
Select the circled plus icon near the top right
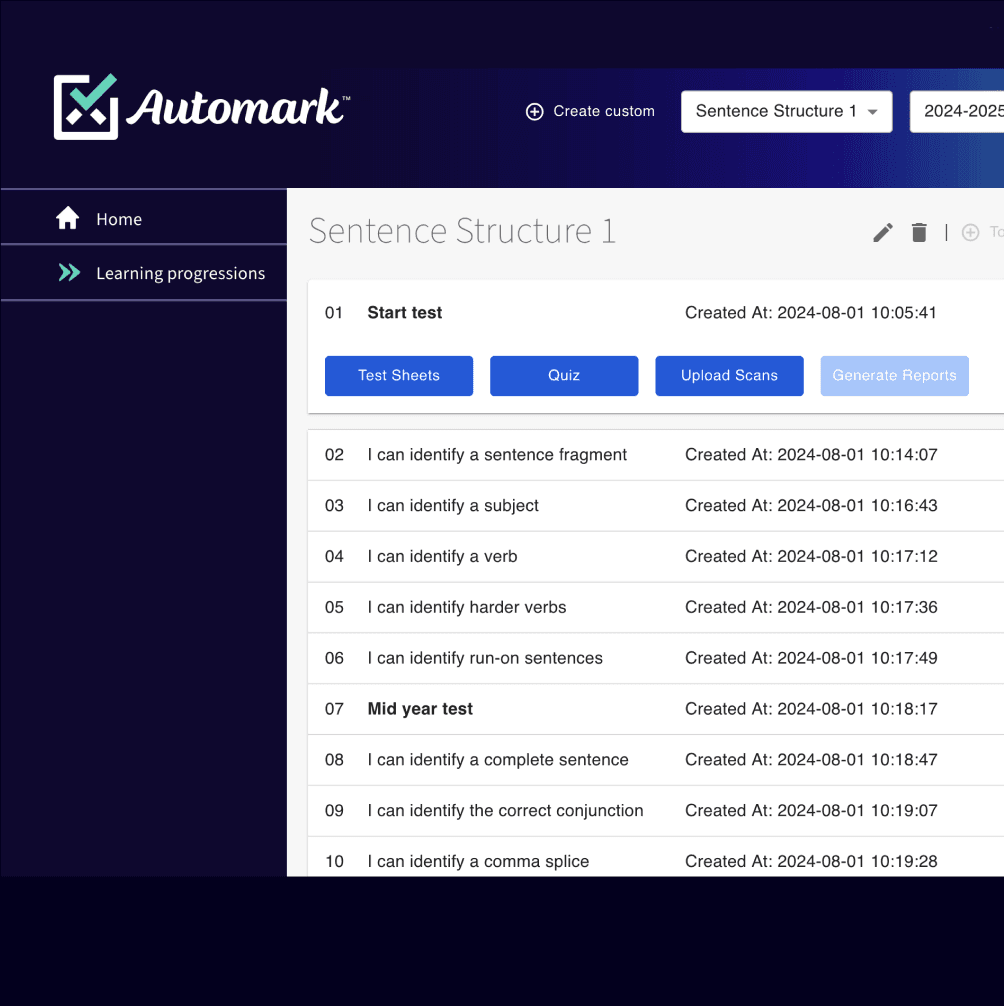tap(969, 232)
